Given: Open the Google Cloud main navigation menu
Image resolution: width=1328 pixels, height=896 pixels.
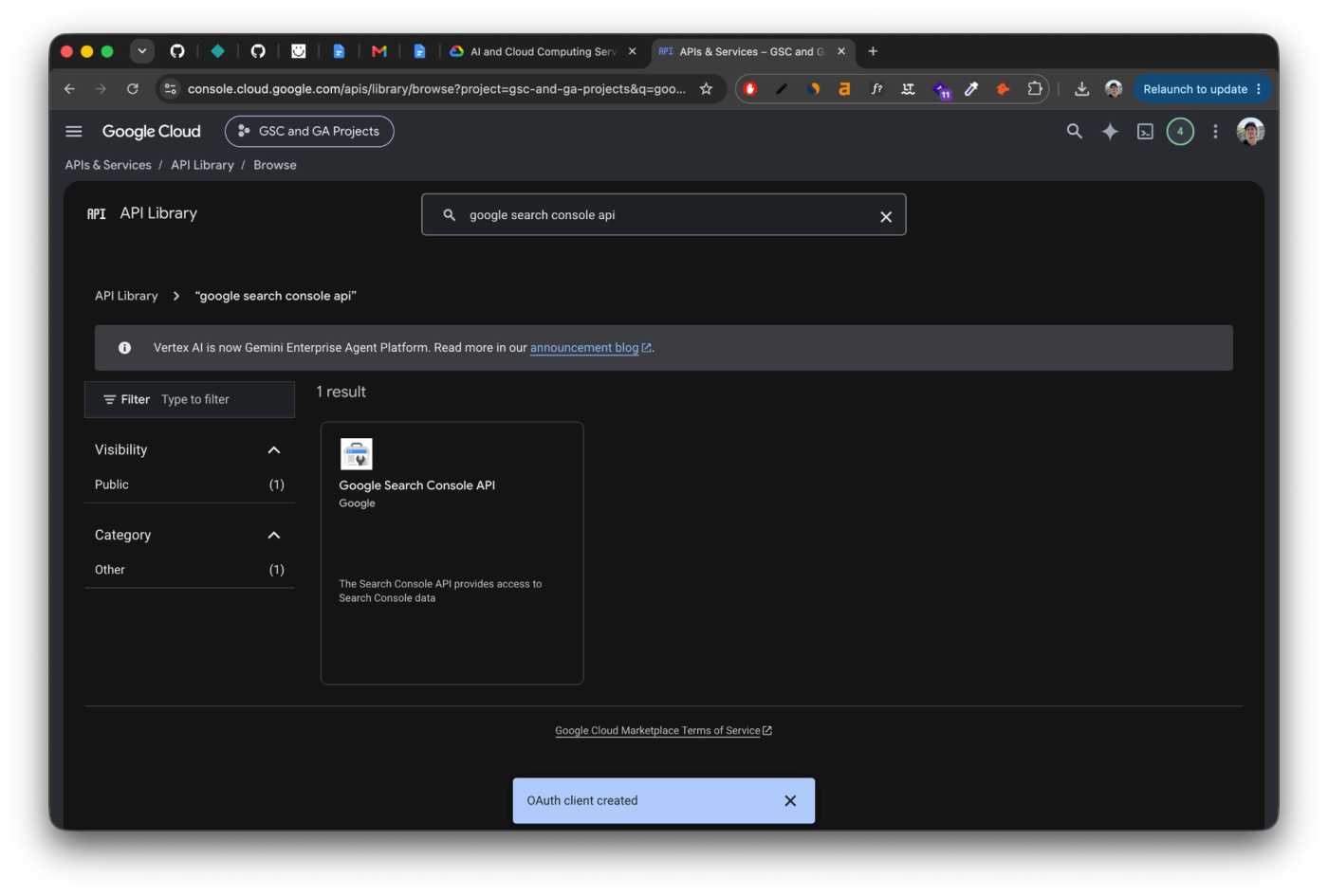Looking at the screenshot, I should coord(74,132).
